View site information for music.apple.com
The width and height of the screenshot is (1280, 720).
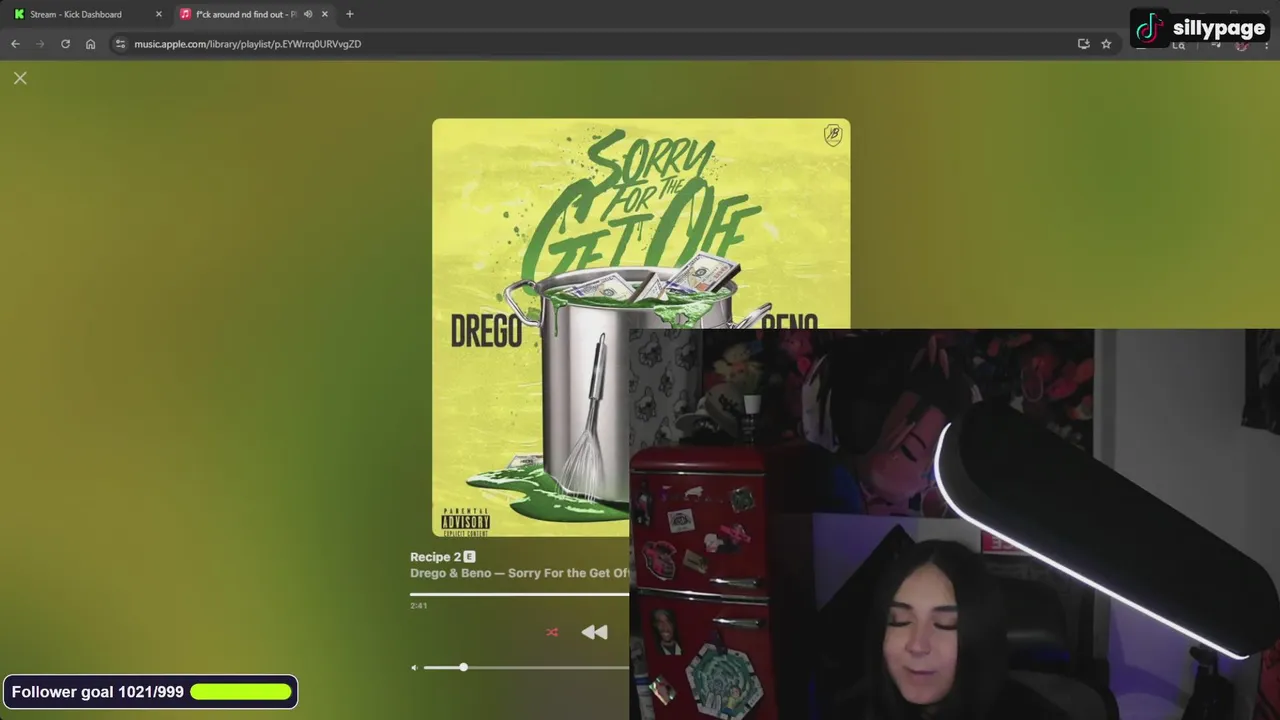[x=120, y=44]
